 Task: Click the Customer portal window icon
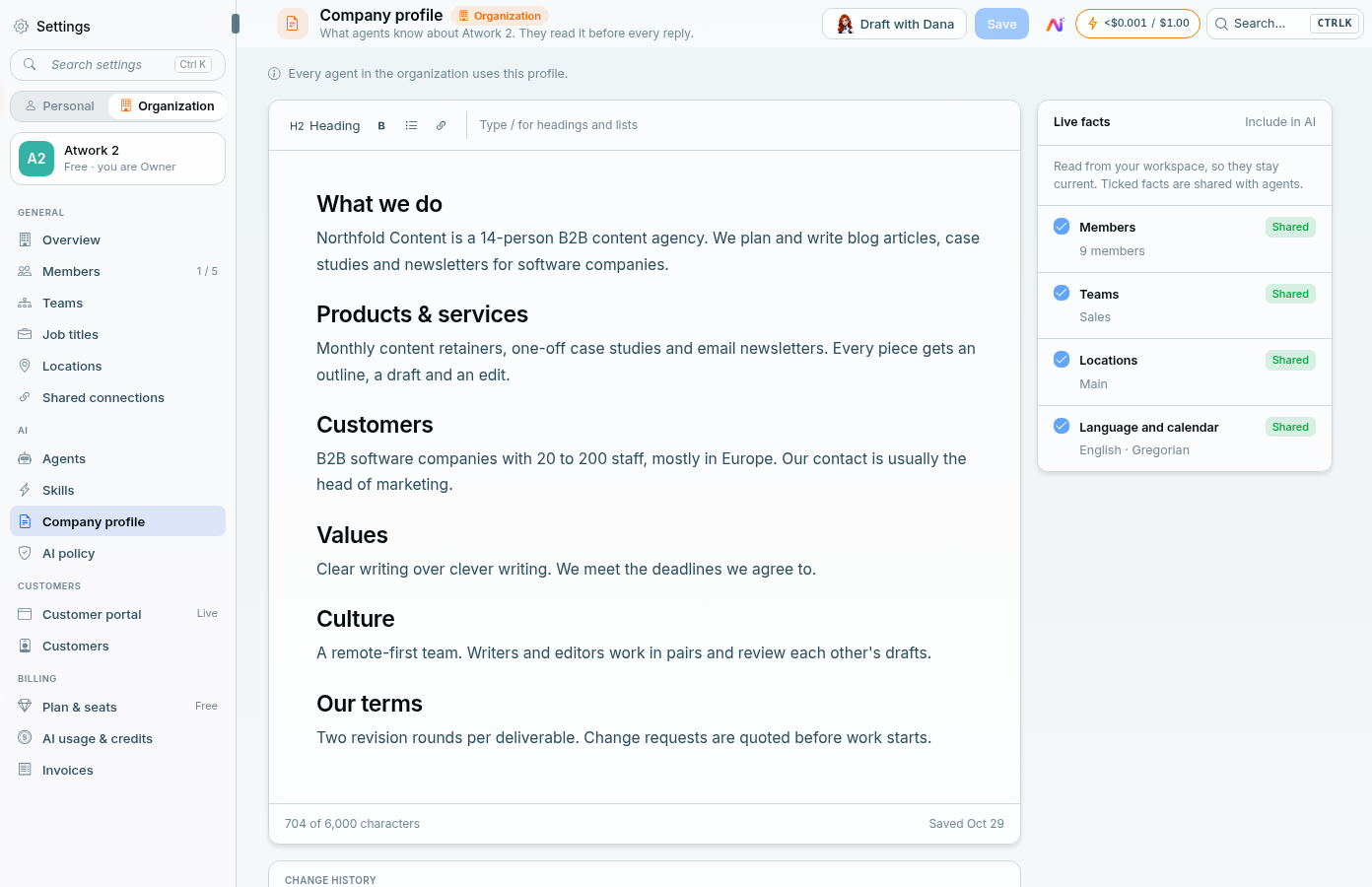[25, 614]
